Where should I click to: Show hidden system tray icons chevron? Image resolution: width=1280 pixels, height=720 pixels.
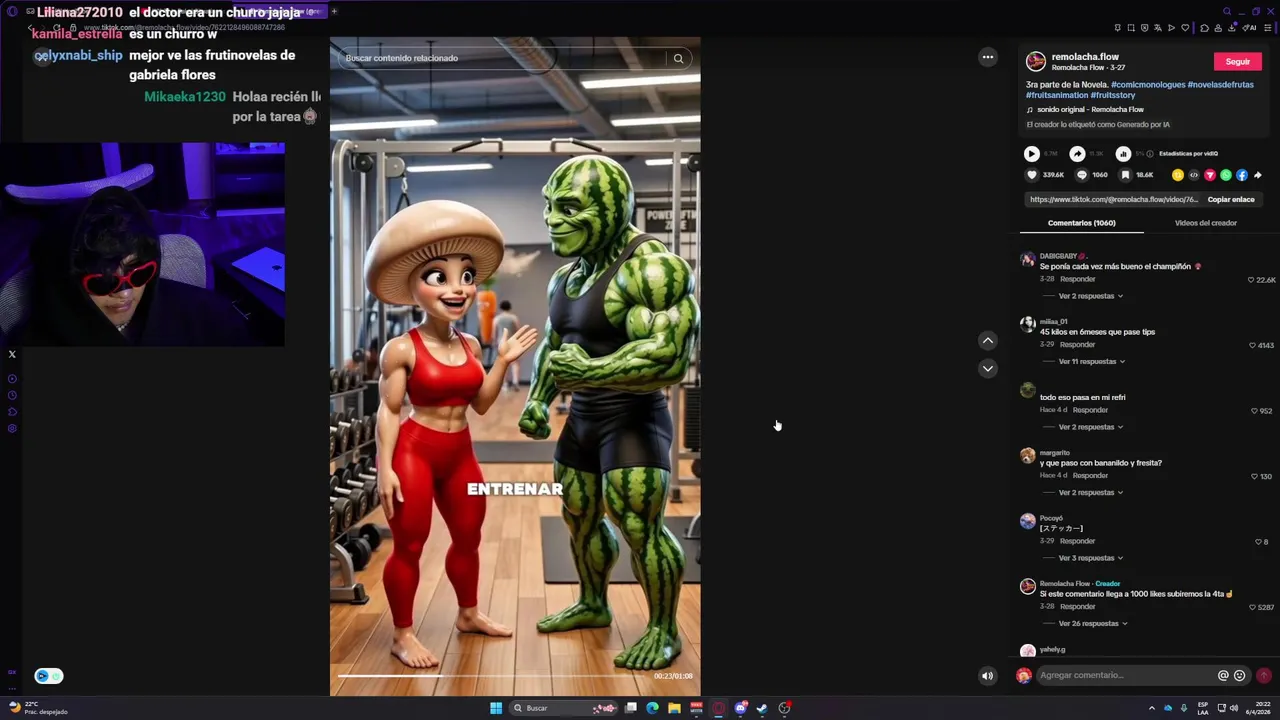click(1151, 708)
